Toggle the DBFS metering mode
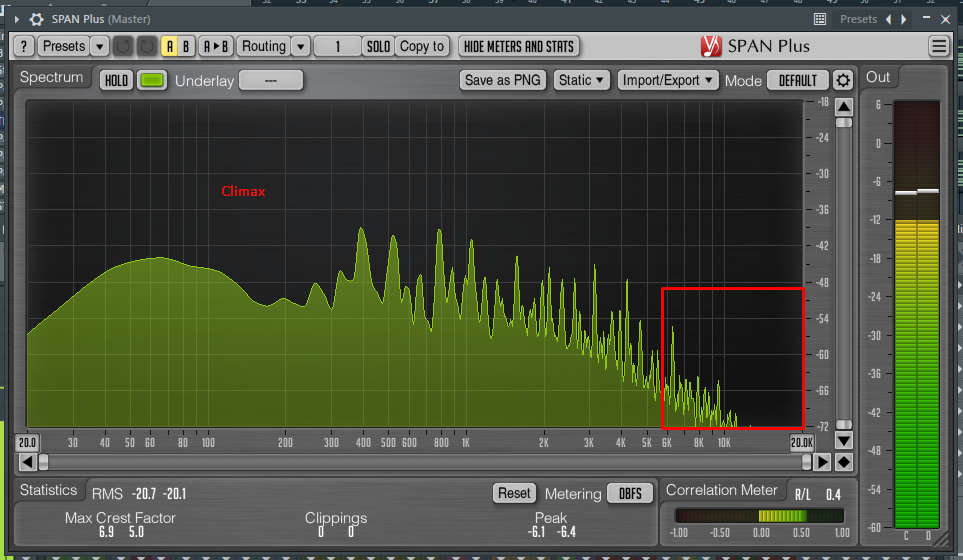The height and width of the screenshot is (560, 963). coord(630,493)
